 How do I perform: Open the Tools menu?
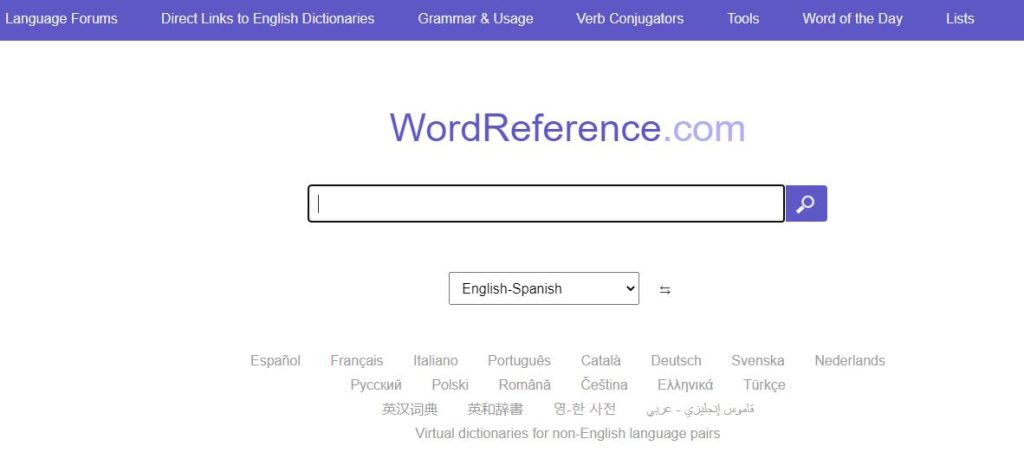click(x=743, y=18)
